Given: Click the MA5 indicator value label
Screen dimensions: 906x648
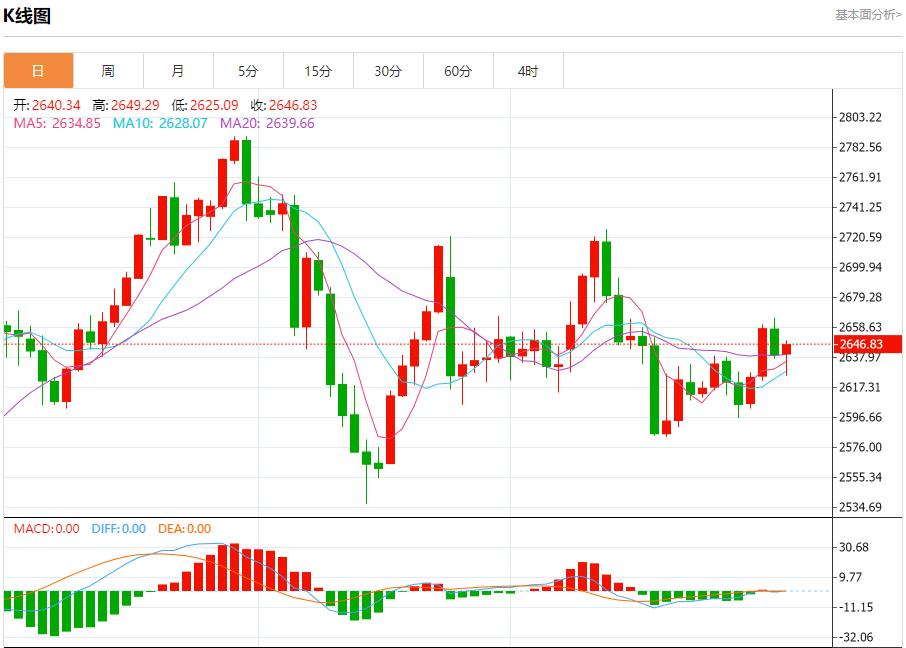Looking at the screenshot, I should 57,123.
